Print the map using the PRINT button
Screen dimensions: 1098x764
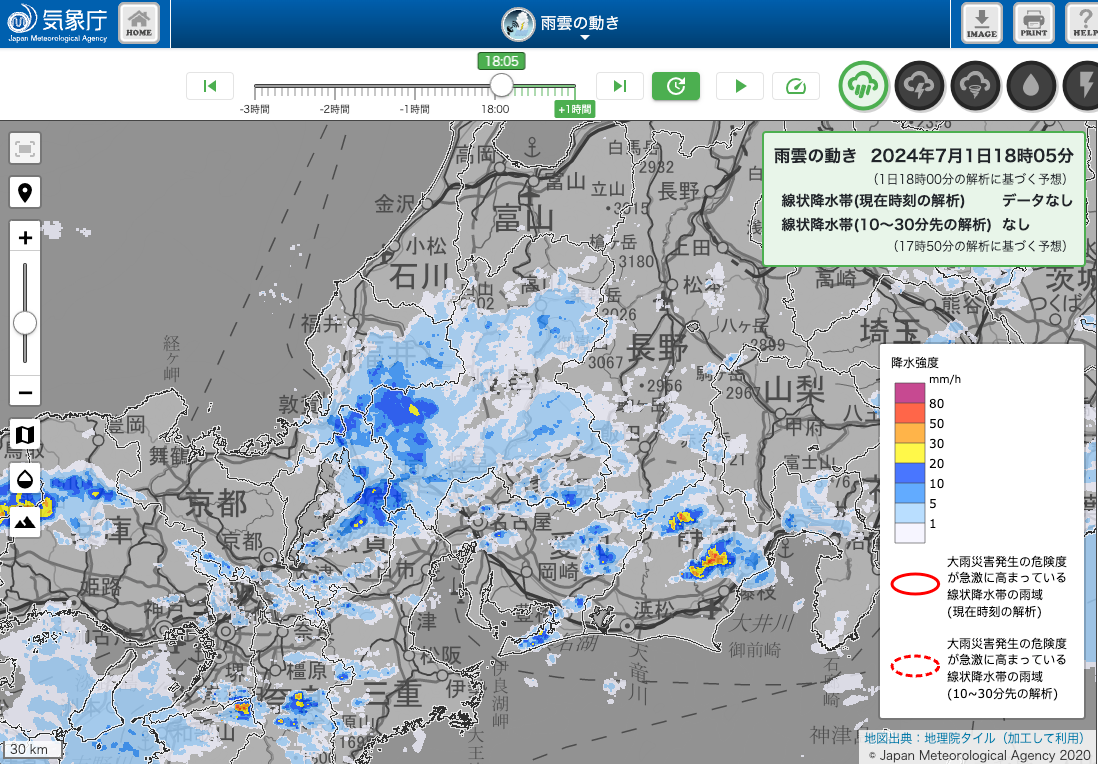pyautogui.click(x=1034, y=23)
